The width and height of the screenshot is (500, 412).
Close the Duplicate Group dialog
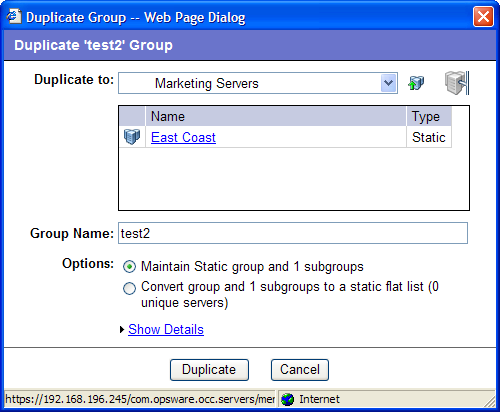point(483,17)
